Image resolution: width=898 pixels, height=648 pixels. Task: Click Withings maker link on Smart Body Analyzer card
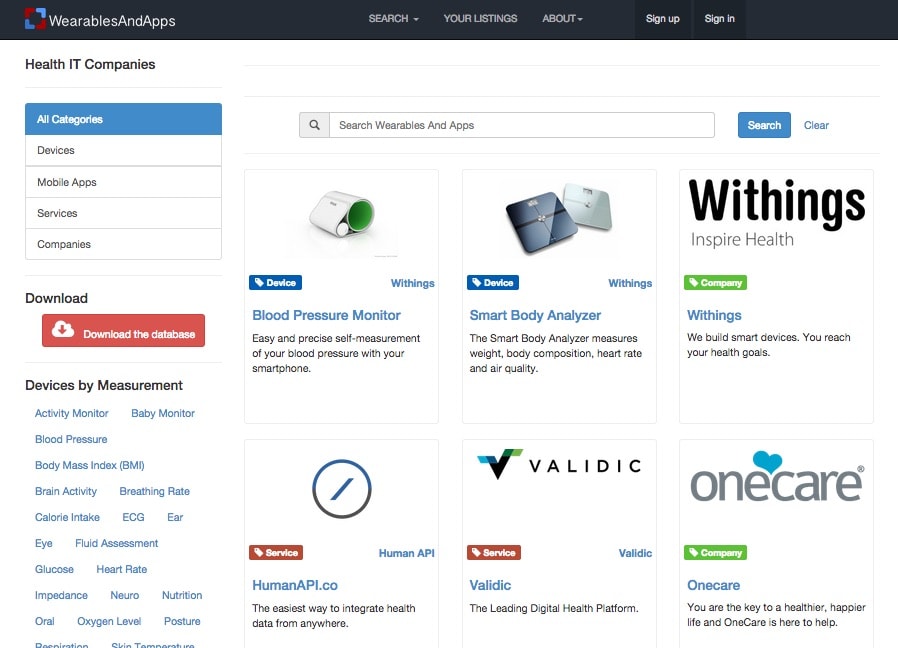click(x=630, y=283)
